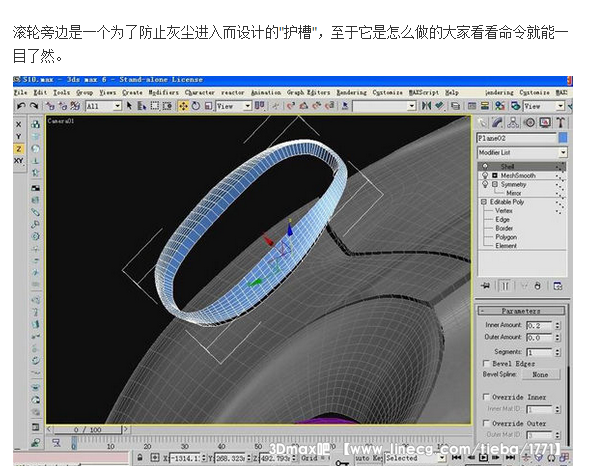This screenshot has width=590, height=466.
Task: Jump to the animation start frame
Action: tap(456, 458)
